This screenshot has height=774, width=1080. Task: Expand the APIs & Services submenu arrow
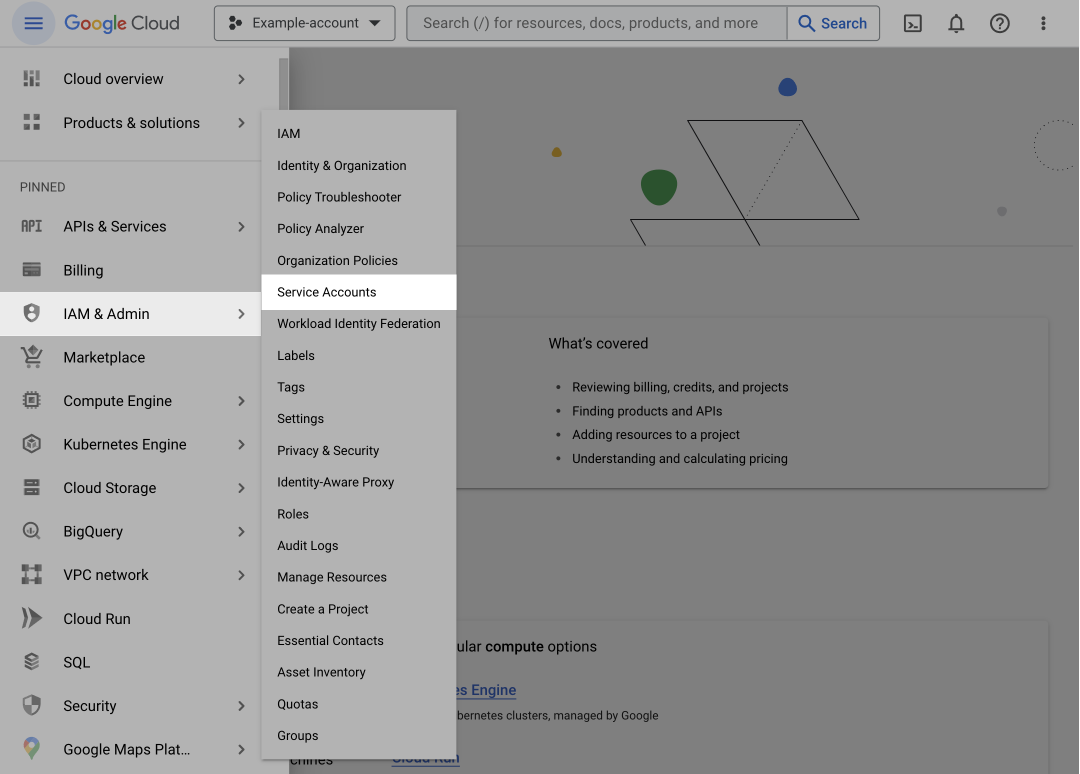tap(241, 227)
